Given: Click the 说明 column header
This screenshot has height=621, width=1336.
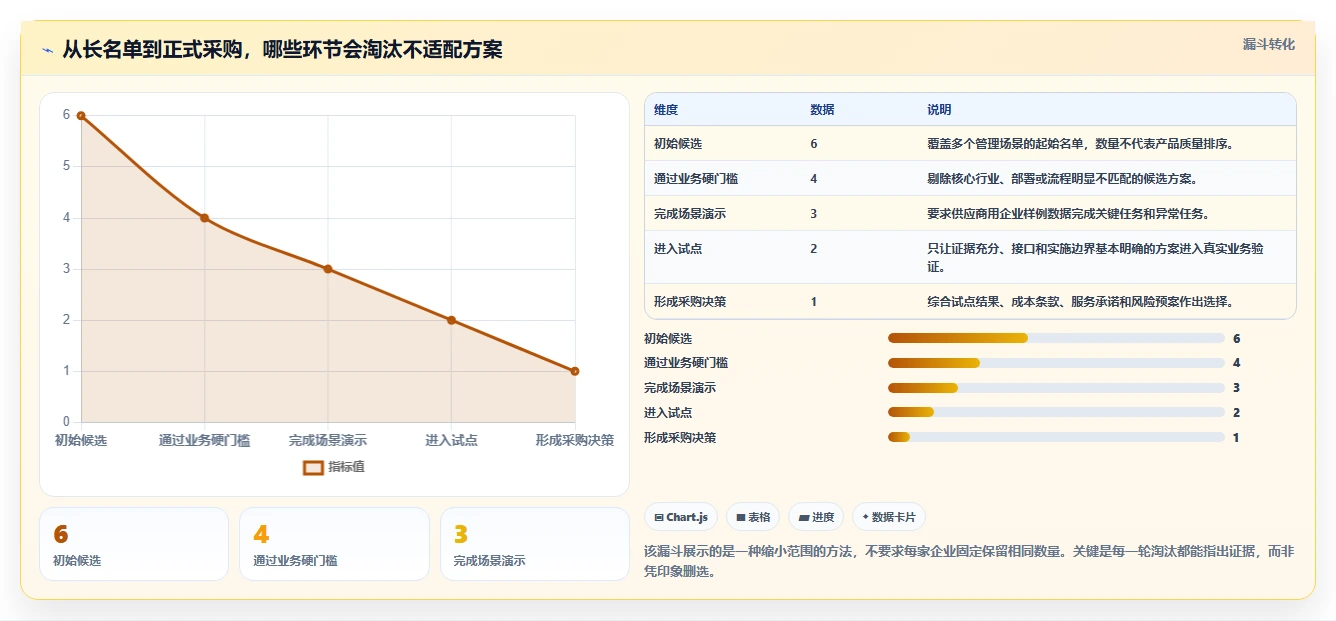Looking at the screenshot, I should click(x=940, y=110).
